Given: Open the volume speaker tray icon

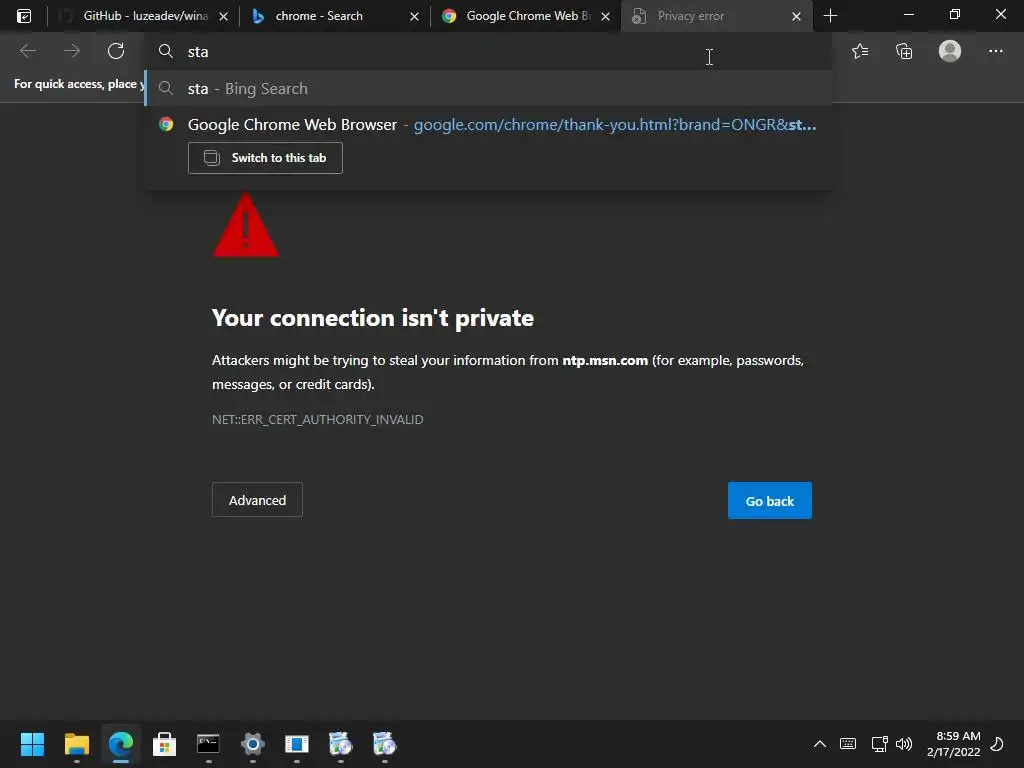Looking at the screenshot, I should (x=904, y=744).
